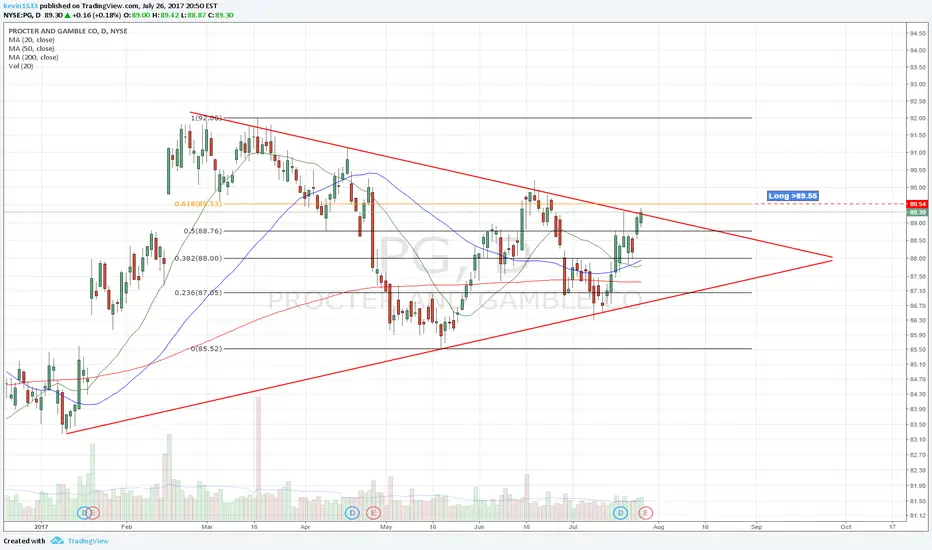Select the MA (20, close) indicator label

(32, 40)
